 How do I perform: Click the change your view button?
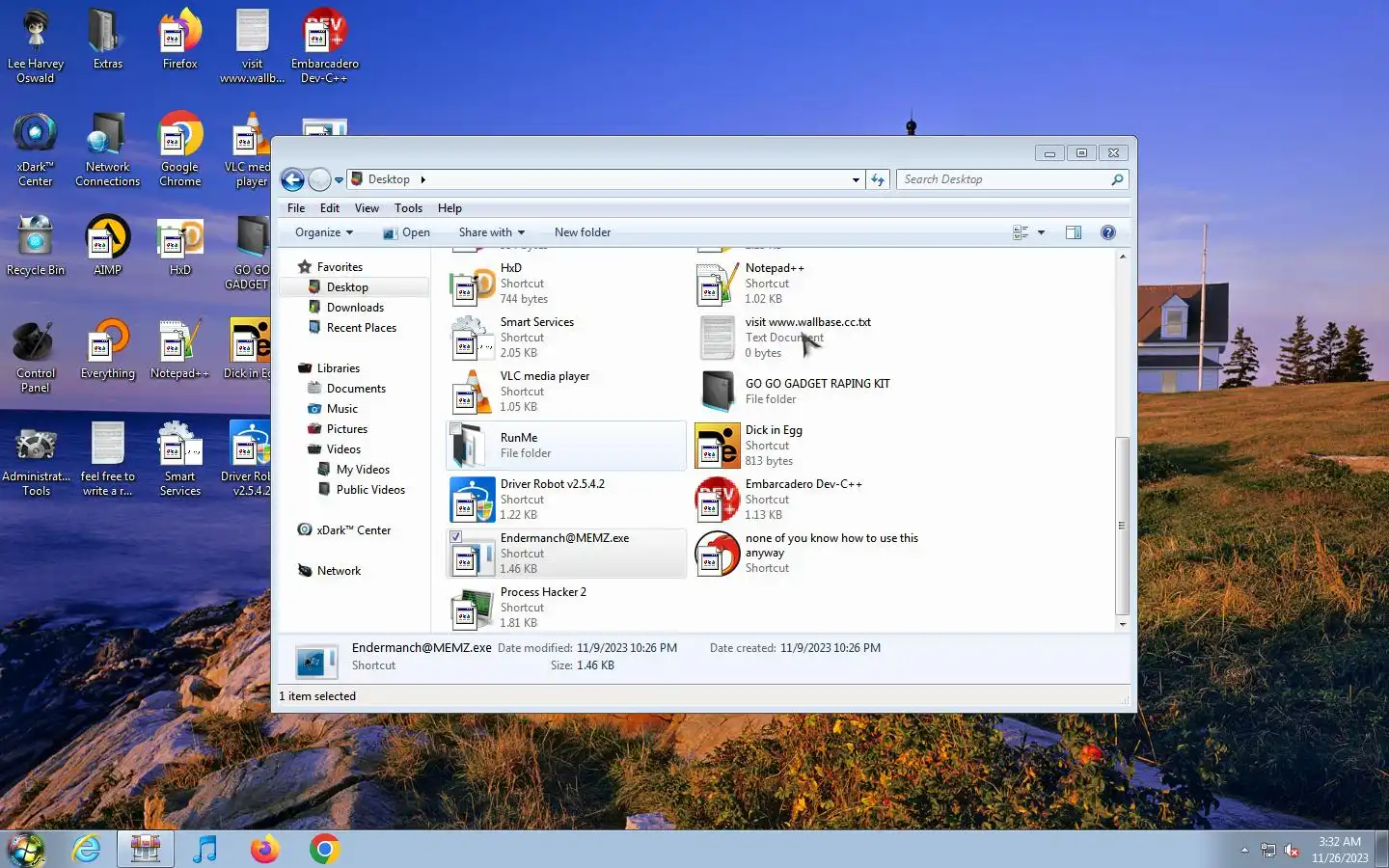tap(1021, 232)
